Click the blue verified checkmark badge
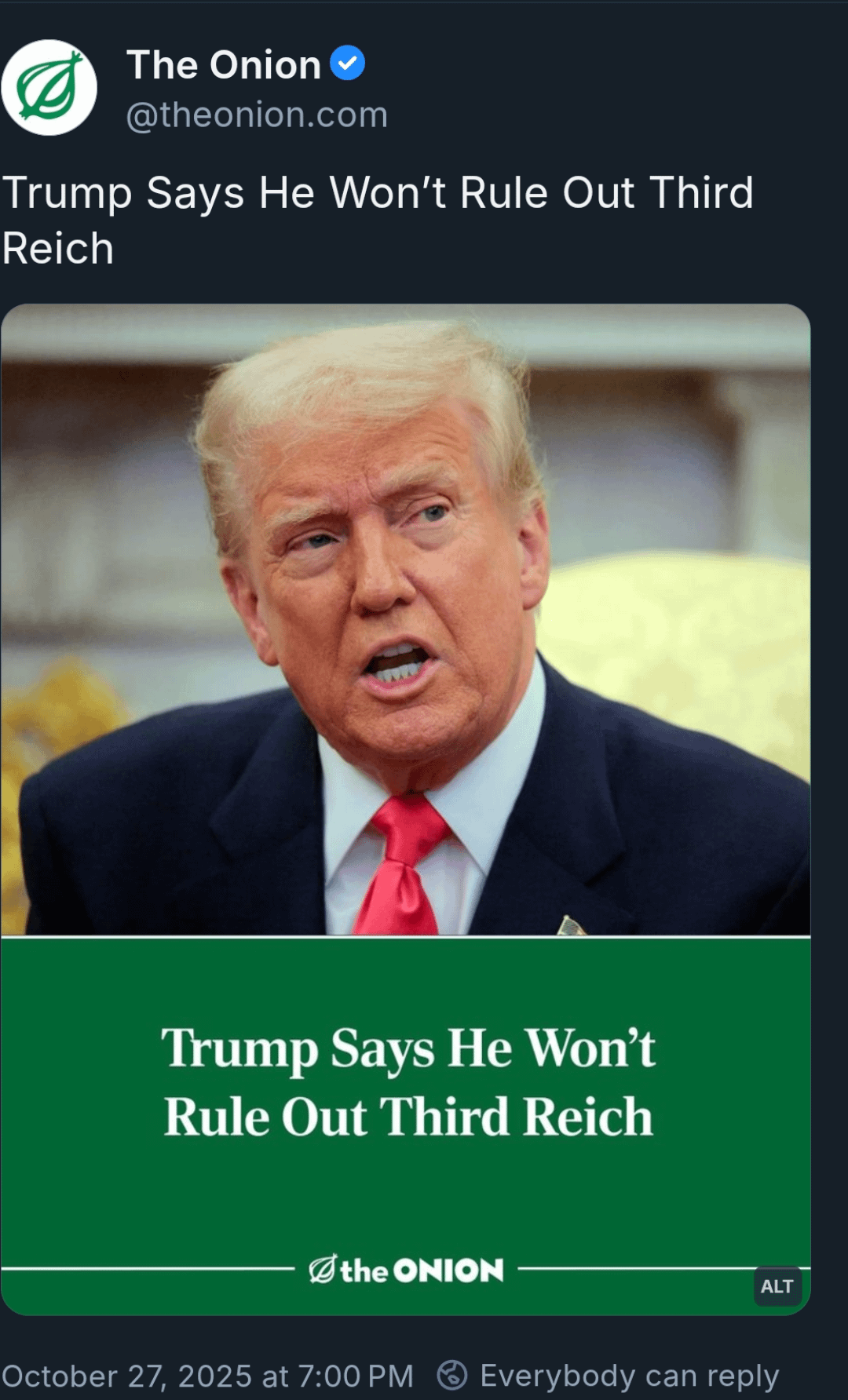 (347, 63)
